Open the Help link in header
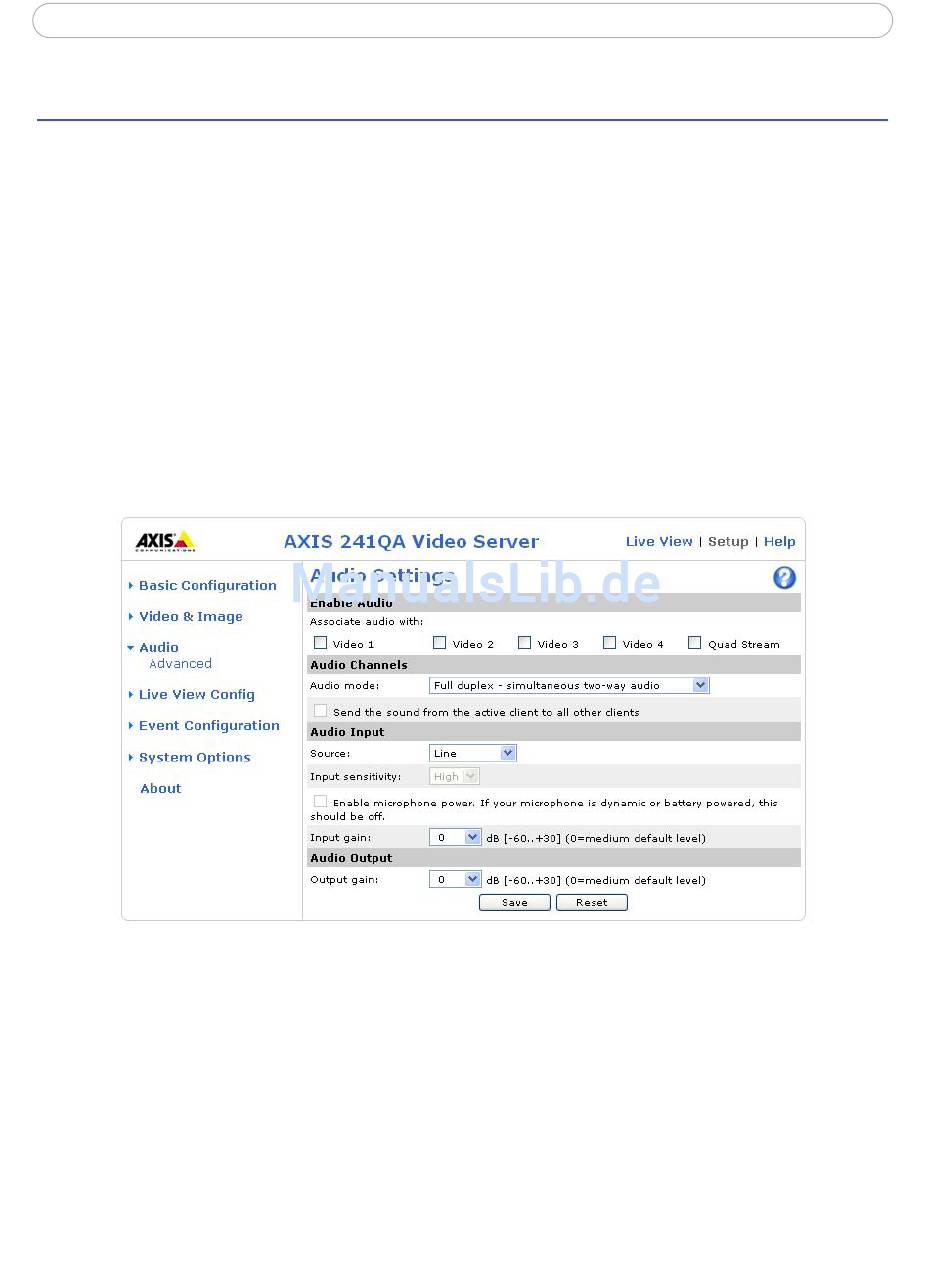Viewport: 950px width, 1273px height. [x=780, y=542]
